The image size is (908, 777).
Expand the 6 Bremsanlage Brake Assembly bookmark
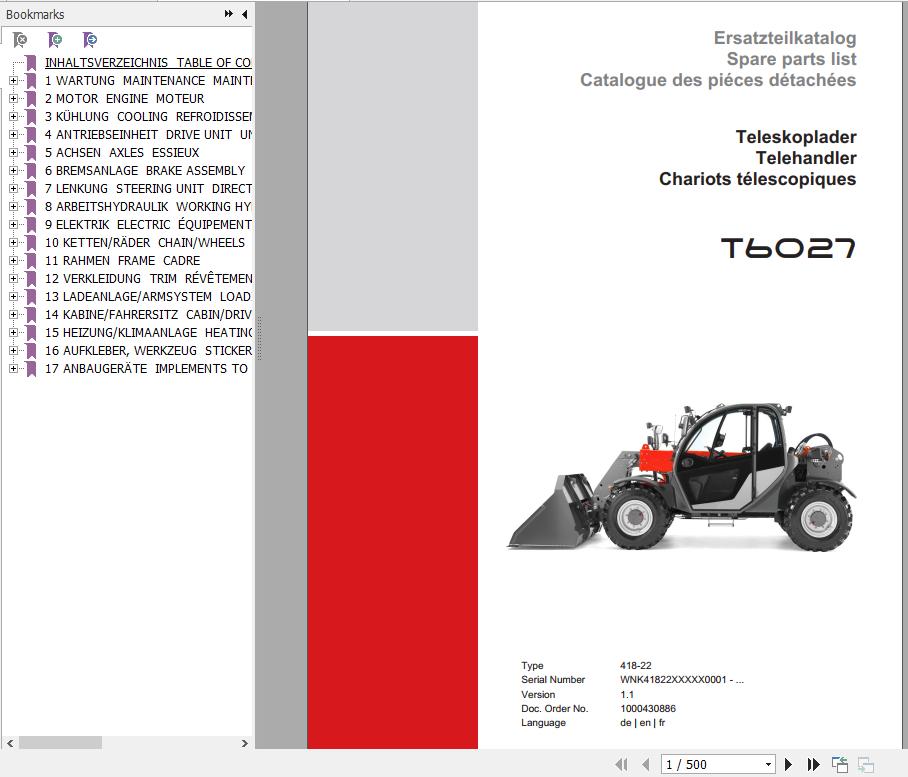point(13,170)
